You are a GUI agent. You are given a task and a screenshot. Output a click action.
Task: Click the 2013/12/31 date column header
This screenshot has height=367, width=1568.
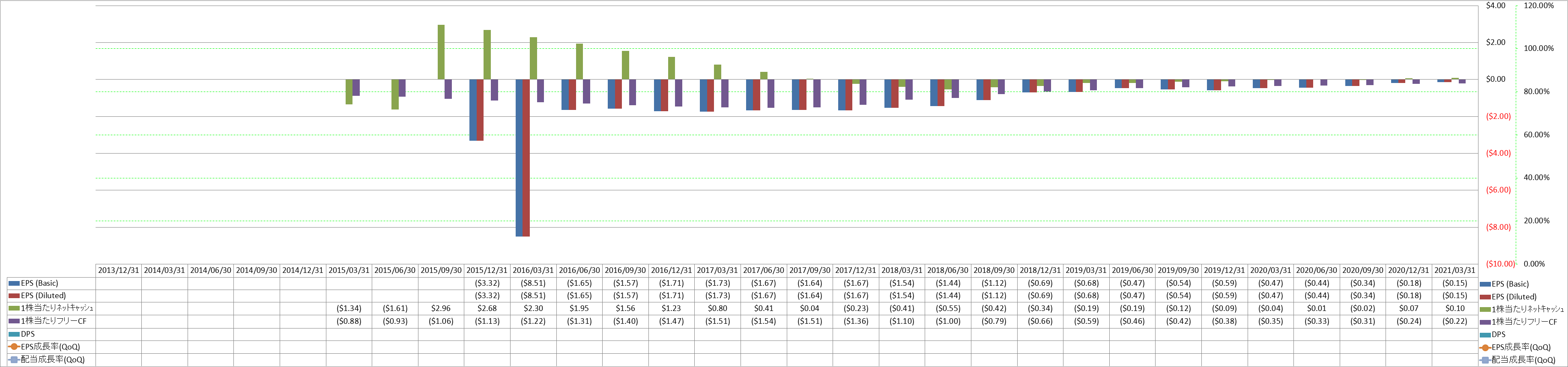tap(119, 270)
